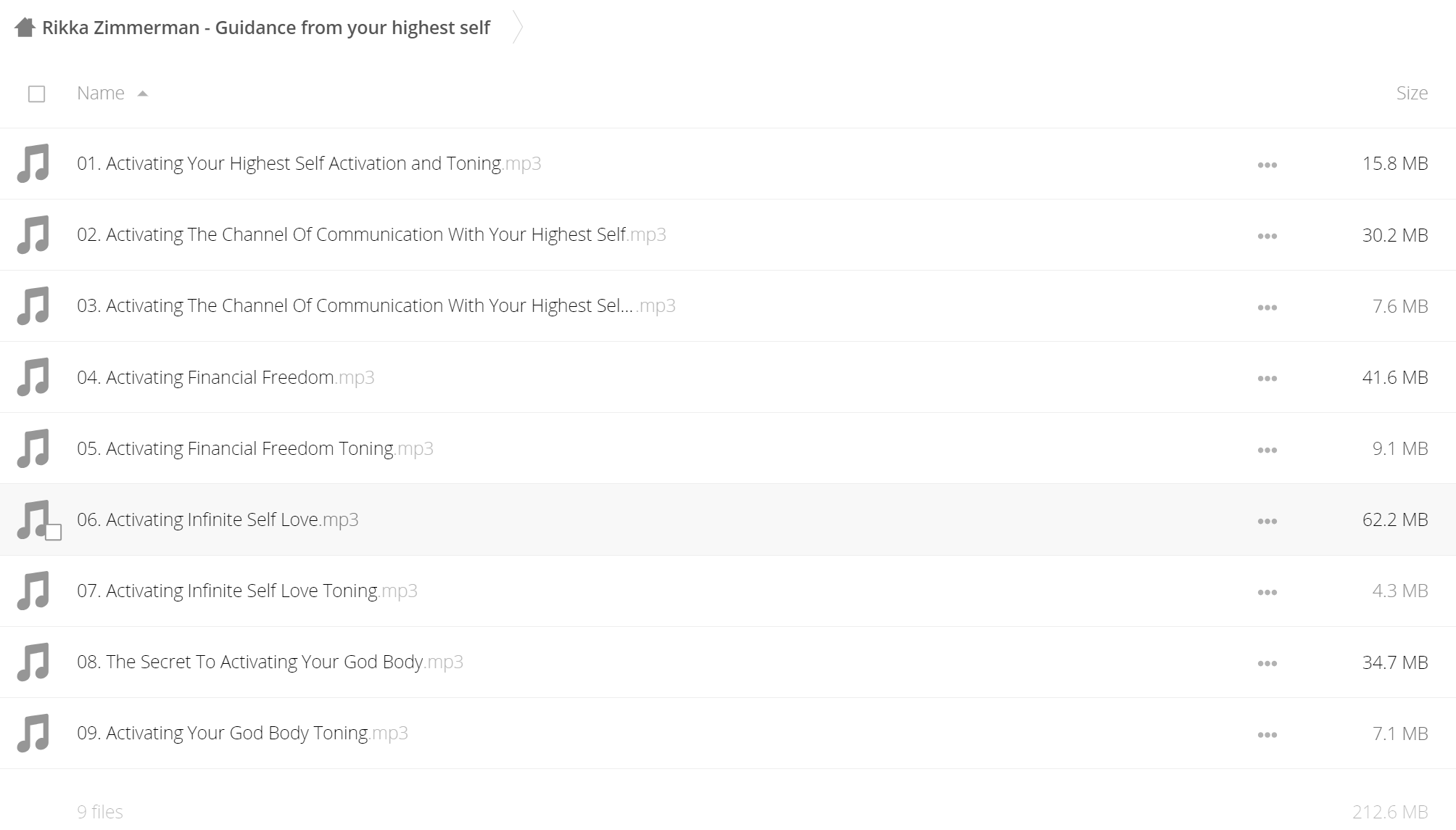
Task: Click the 34.7 MB size cell
Action: point(1395,662)
